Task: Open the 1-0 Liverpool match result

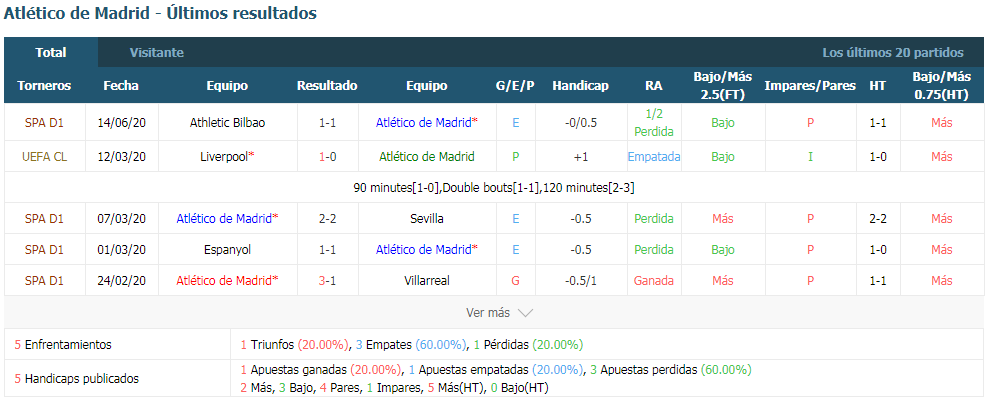Action: coord(328,156)
